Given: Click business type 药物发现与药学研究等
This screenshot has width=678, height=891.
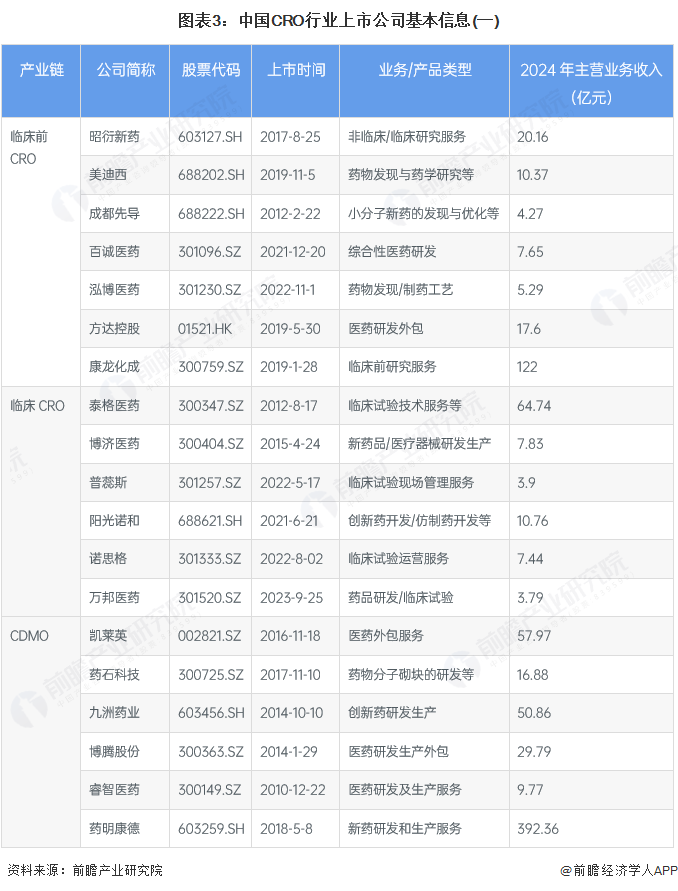Looking at the screenshot, I should point(411,175).
